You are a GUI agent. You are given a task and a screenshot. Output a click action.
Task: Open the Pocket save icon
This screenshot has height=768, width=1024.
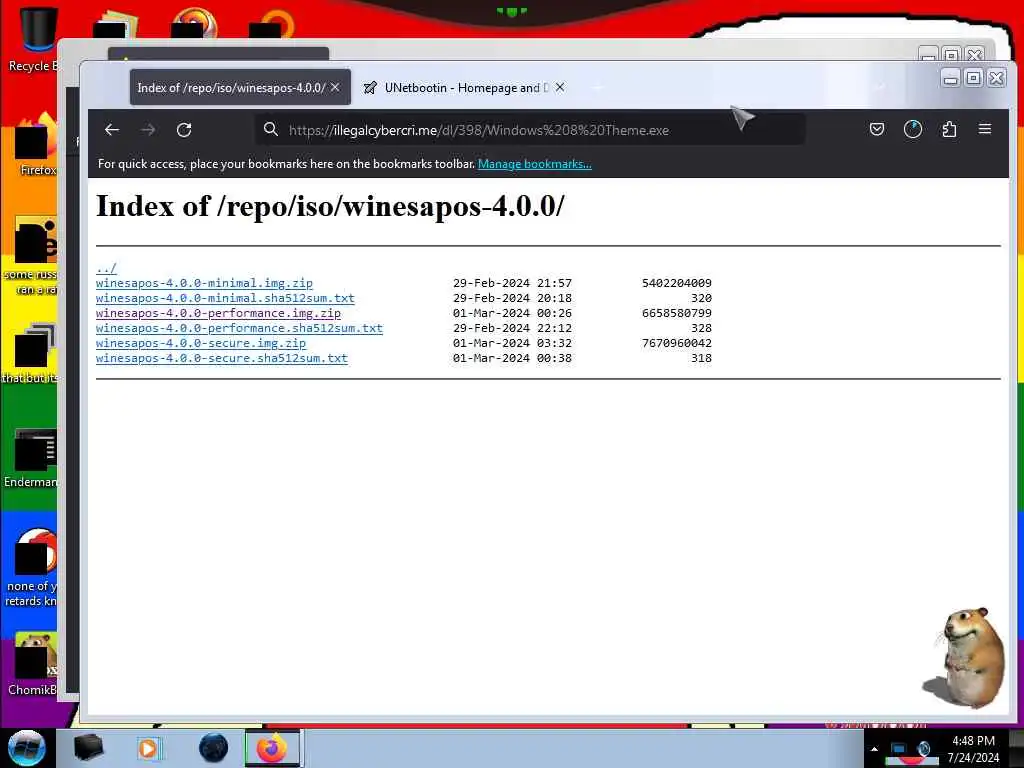point(877,129)
